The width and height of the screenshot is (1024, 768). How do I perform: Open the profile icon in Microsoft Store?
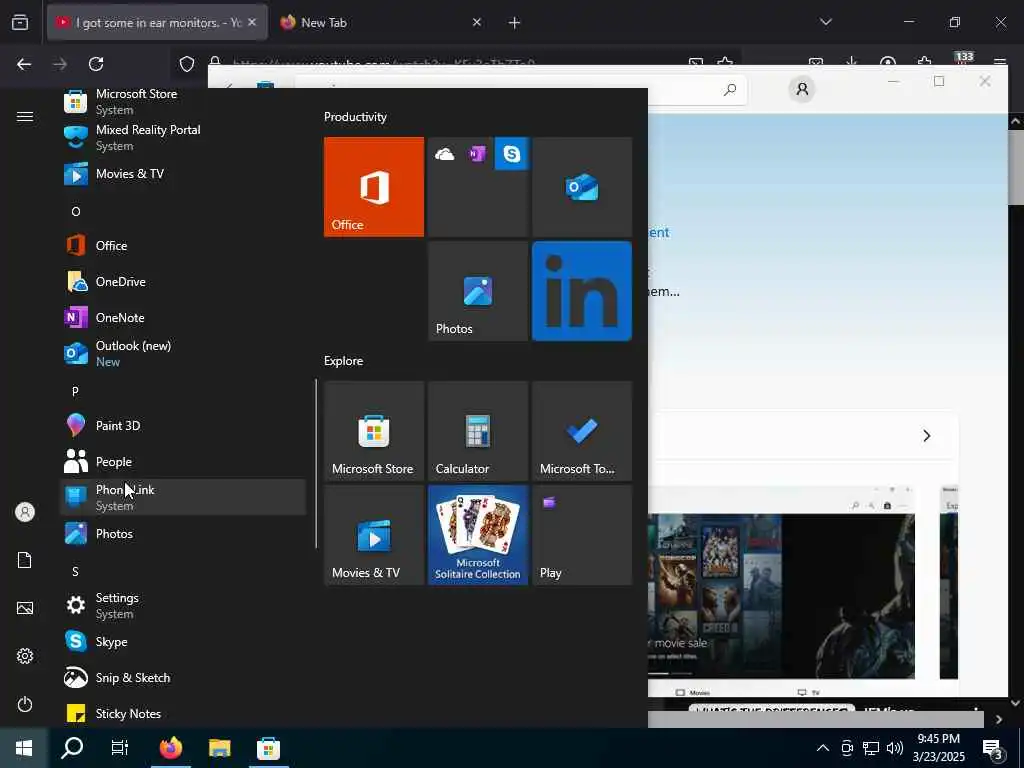point(802,88)
